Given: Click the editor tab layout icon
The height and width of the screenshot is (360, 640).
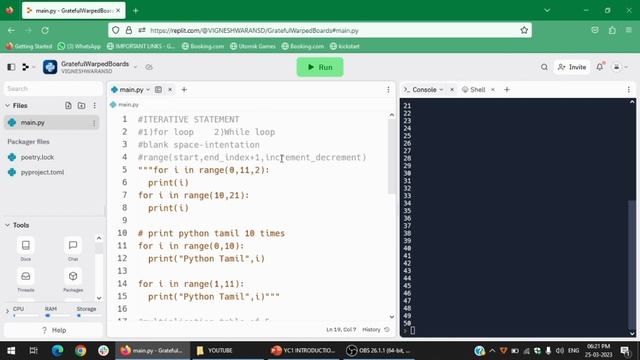Looking at the screenshot, I should 158,89.
